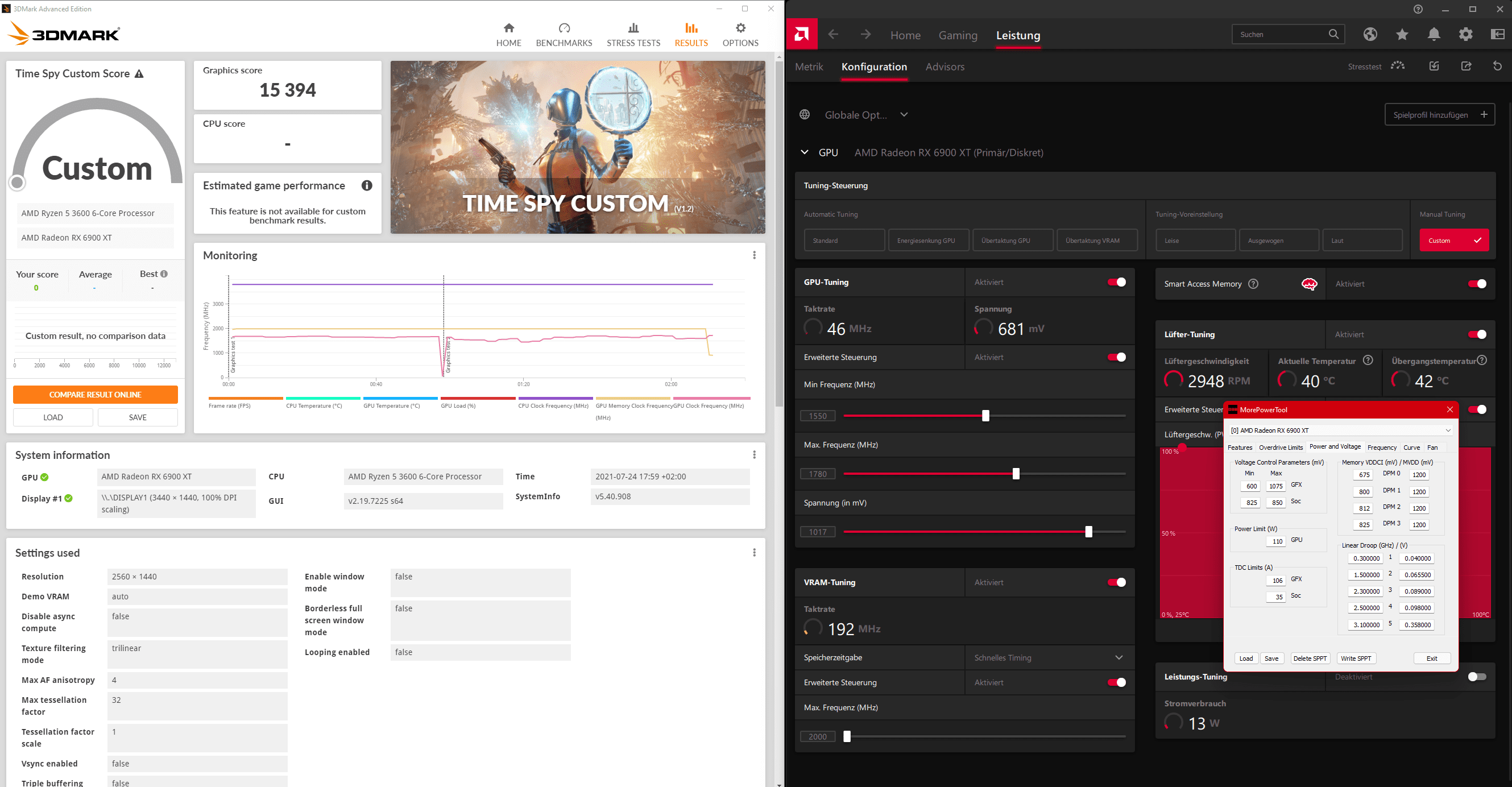Image resolution: width=1512 pixels, height=787 pixels.
Task: Toggle VRAM Erweiterte Steuerung switch
Action: [x=1116, y=682]
